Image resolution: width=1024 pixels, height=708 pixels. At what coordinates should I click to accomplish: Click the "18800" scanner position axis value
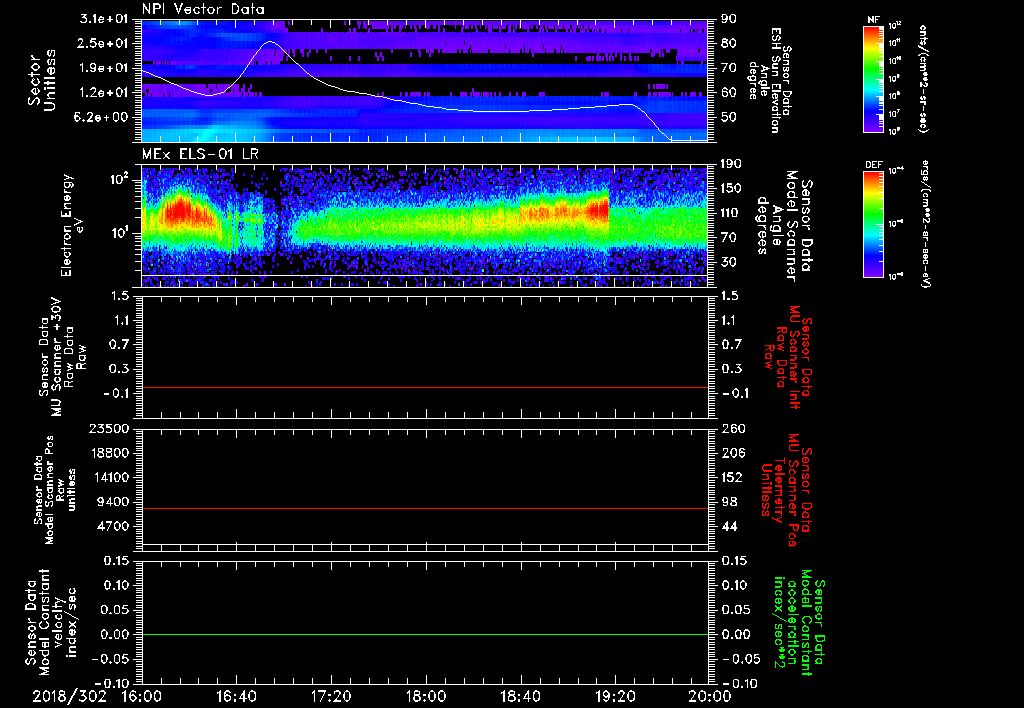click(109, 453)
